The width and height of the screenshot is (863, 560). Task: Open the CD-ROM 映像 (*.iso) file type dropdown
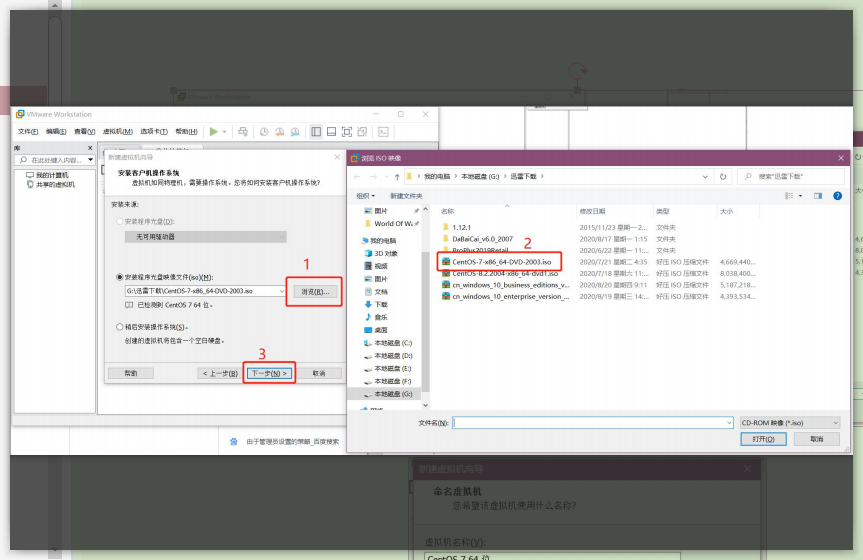[x=789, y=423]
